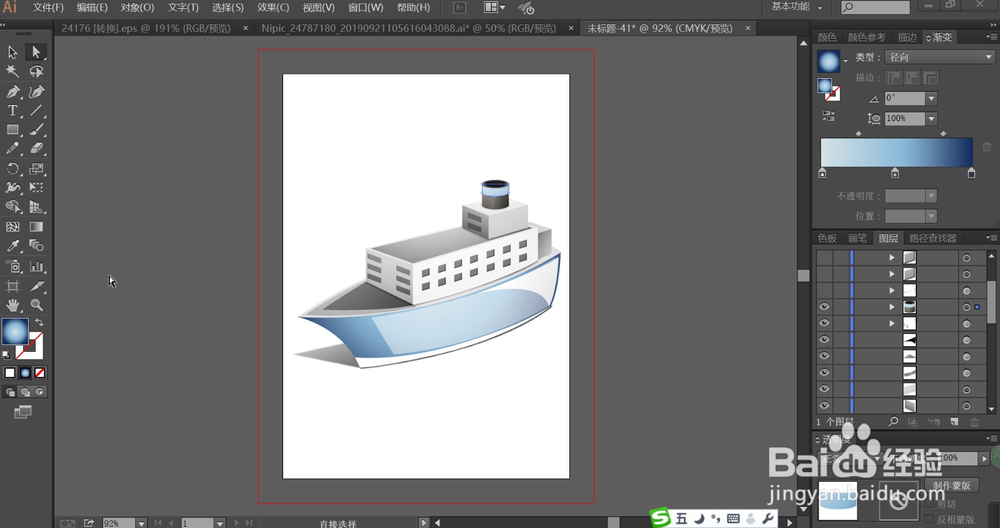Image resolution: width=1000 pixels, height=528 pixels.
Task: Click the 制作蒙版 button
Action: 952,485
